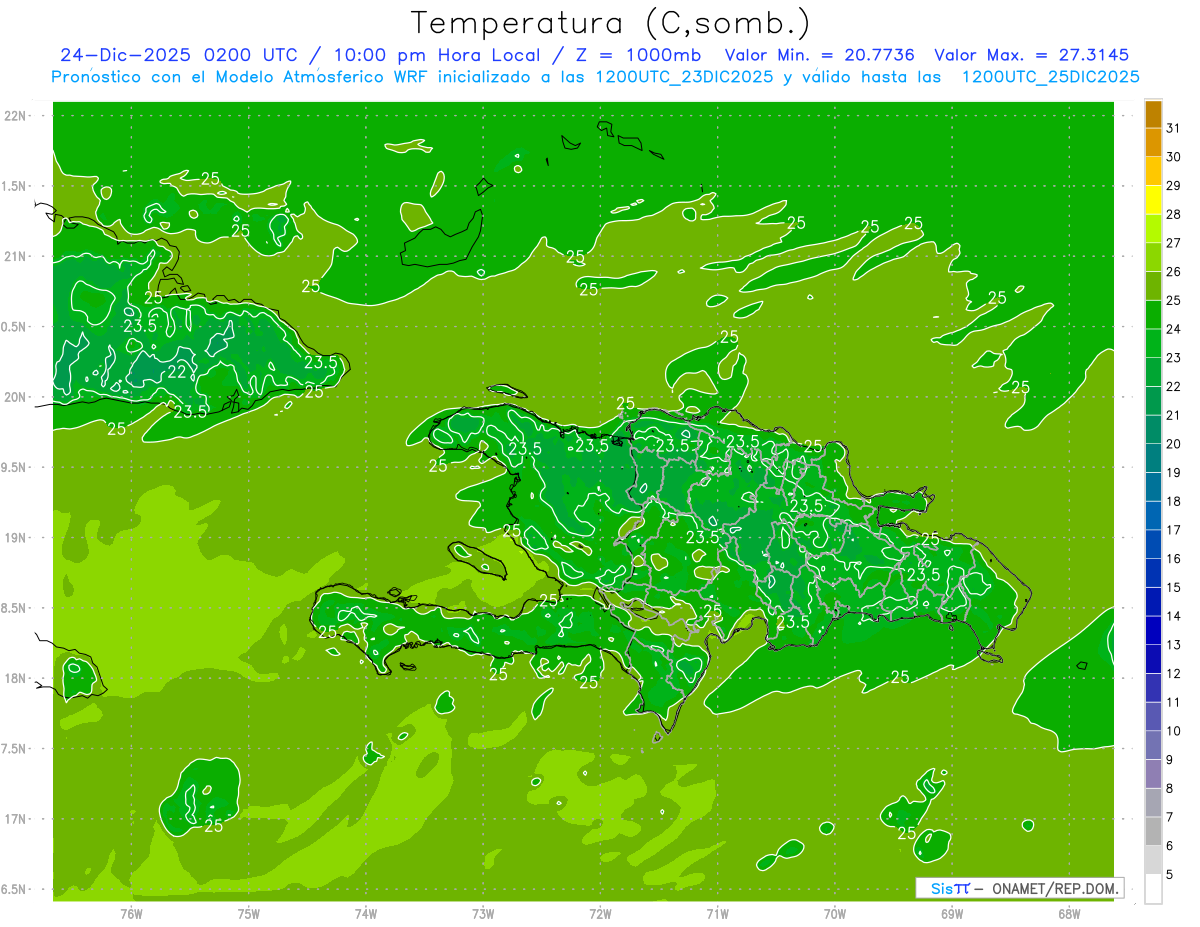Click the 73W longitude axis label
This screenshot has height=927, width=1200.
coord(483,914)
